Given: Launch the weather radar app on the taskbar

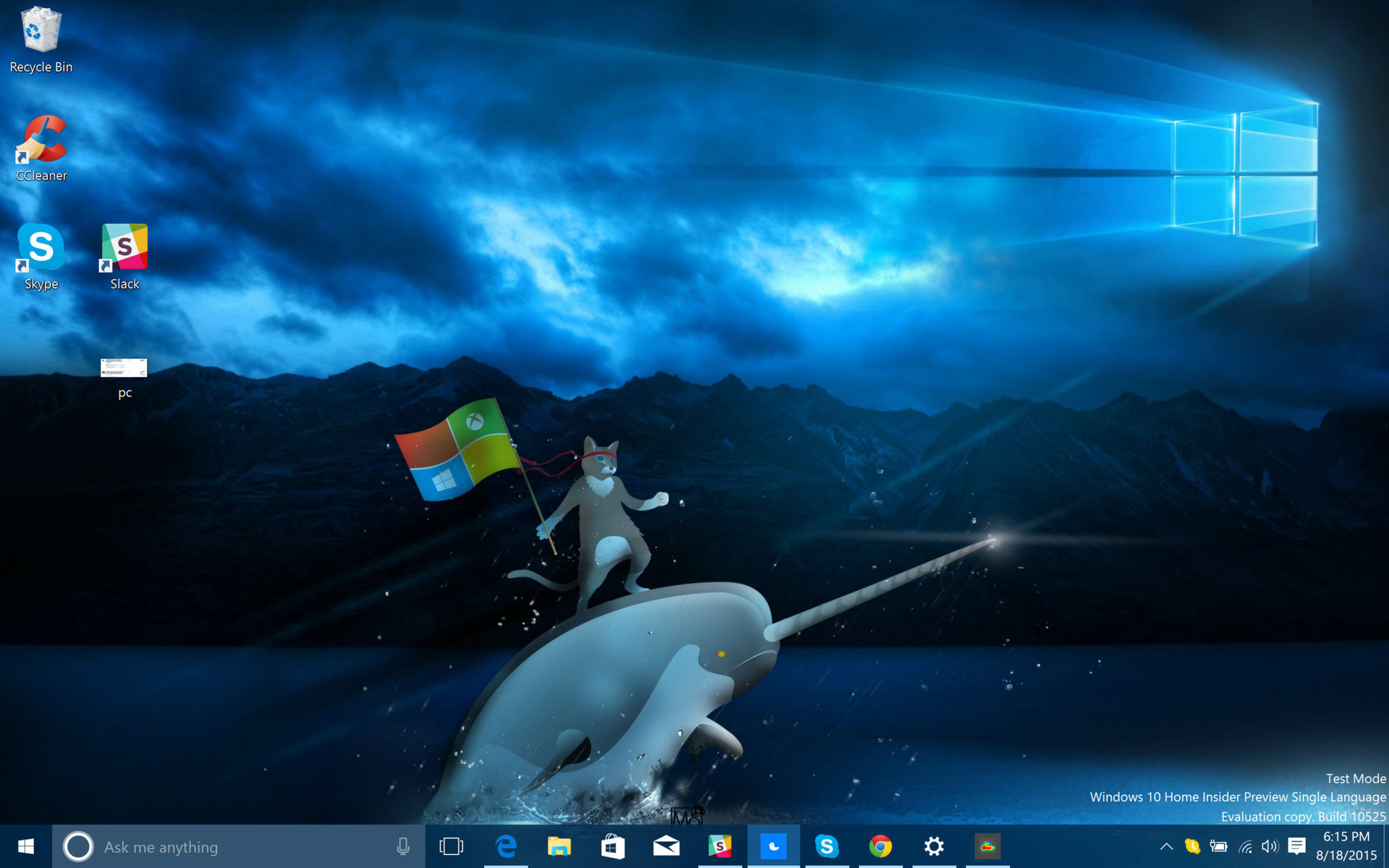Looking at the screenshot, I should click(x=987, y=846).
